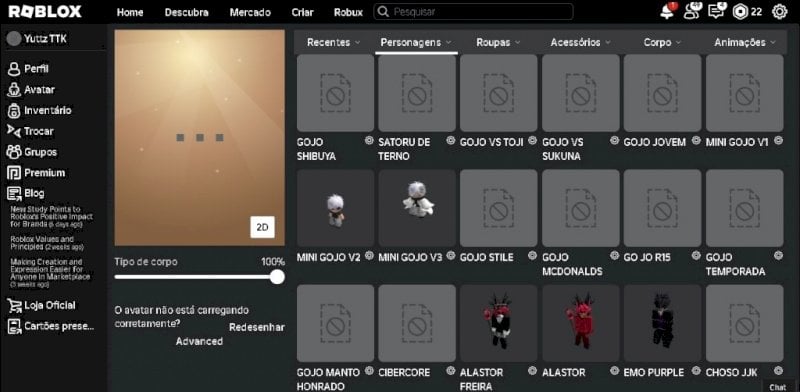800x392 pixels.
Task: Select the ALASTOR FREIRA character thumbnail
Action: click(x=498, y=324)
